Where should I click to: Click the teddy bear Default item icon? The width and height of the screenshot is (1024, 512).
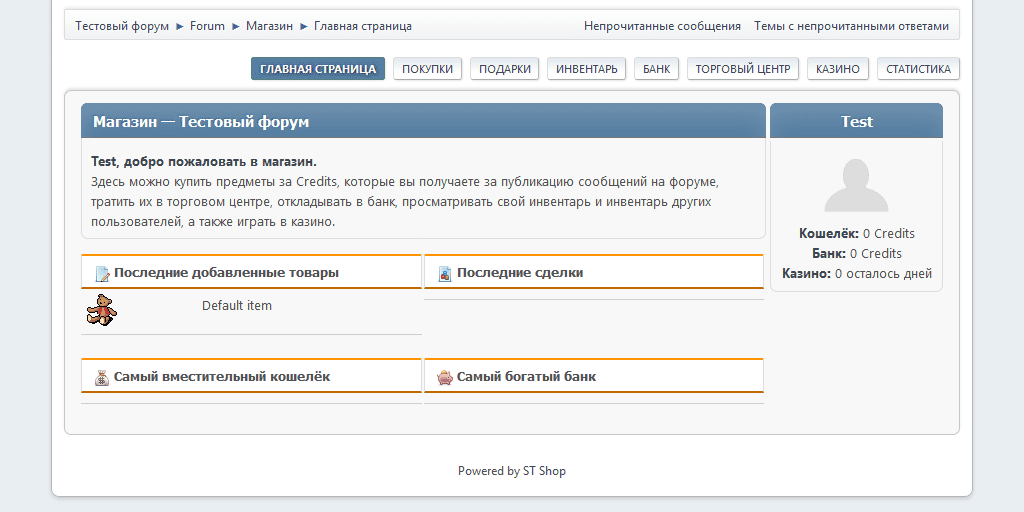(101, 310)
